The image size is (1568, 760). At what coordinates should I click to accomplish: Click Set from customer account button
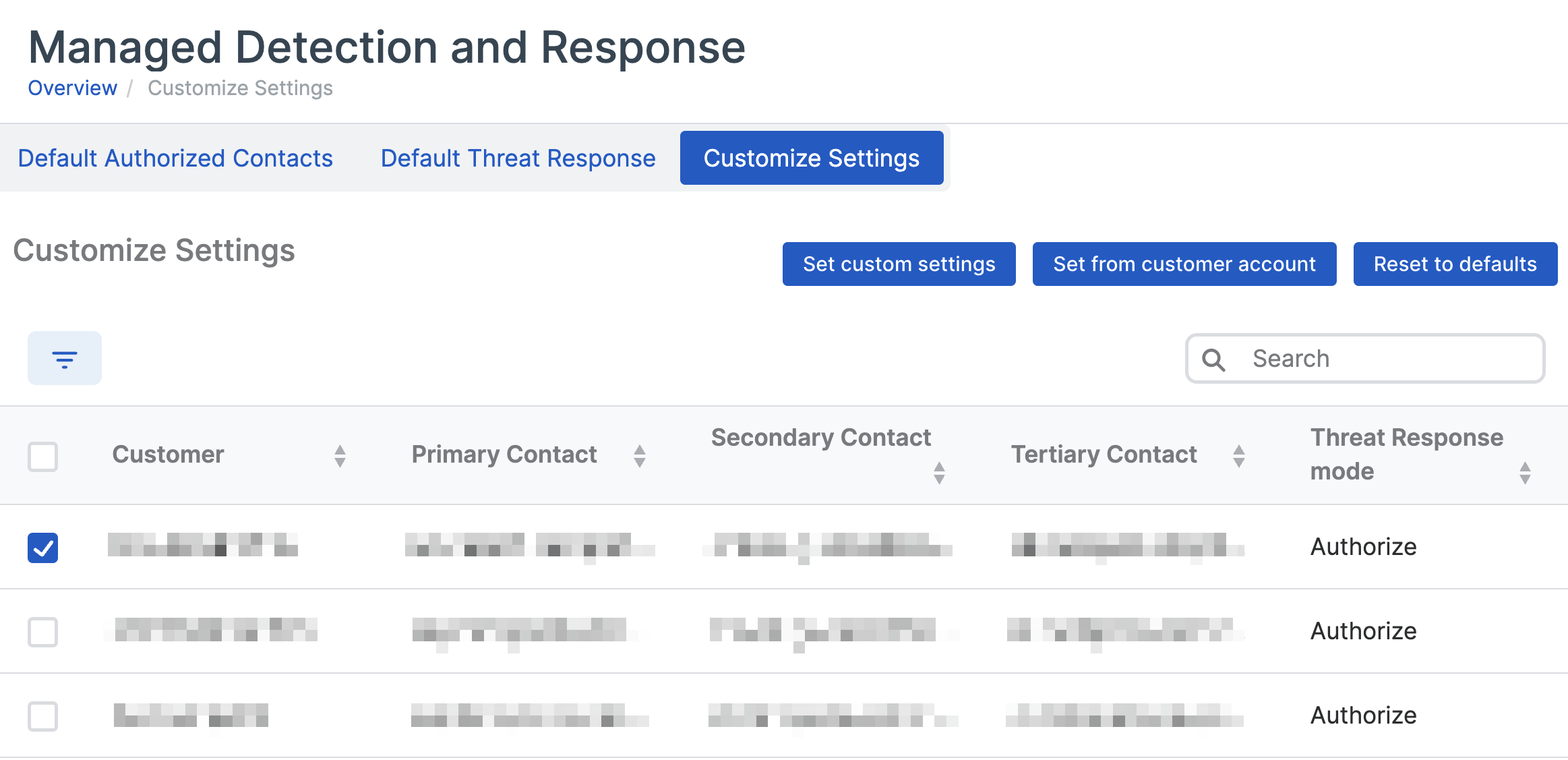pyautogui.click(x=1184, y=264)
